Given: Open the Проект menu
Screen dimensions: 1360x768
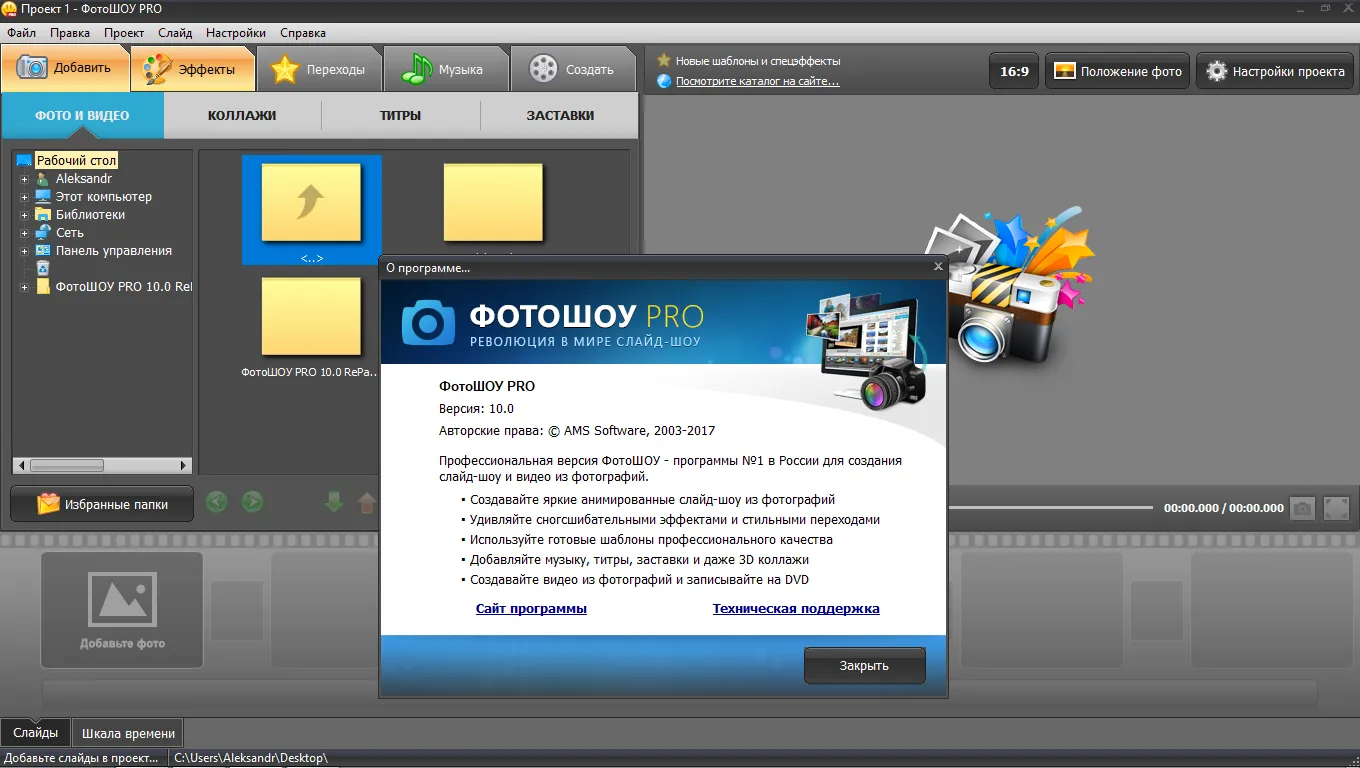Looking at the screenshot, I should tap(124, 33).
